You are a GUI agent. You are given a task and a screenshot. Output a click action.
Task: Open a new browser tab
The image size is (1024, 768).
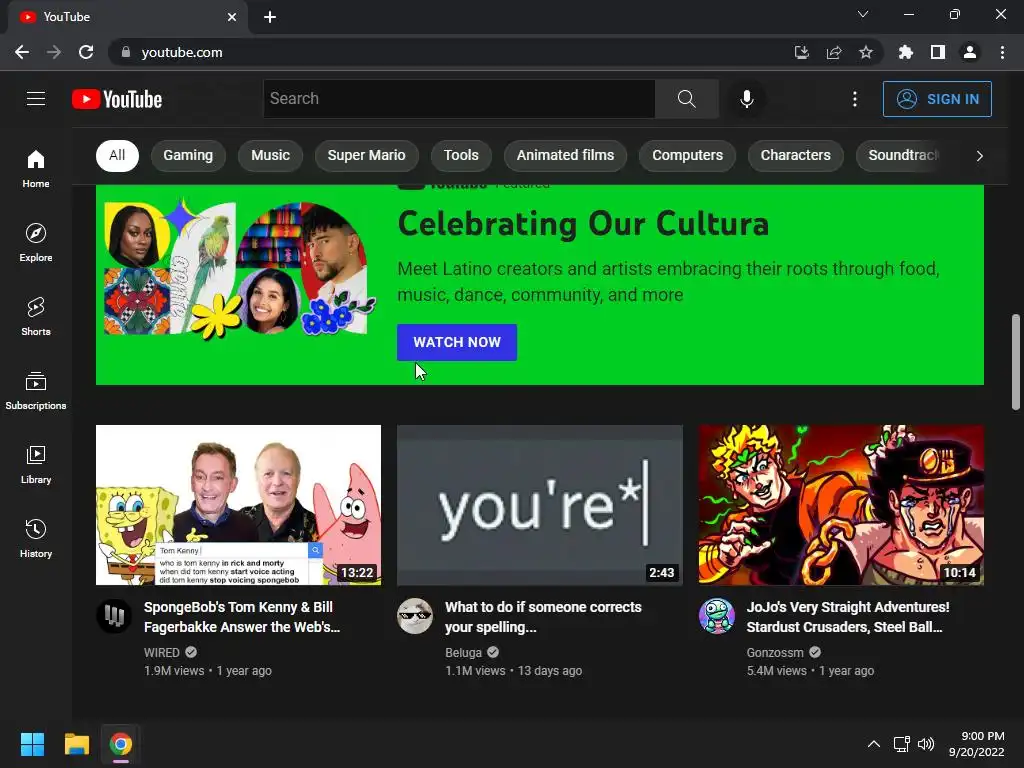[270, 17]
